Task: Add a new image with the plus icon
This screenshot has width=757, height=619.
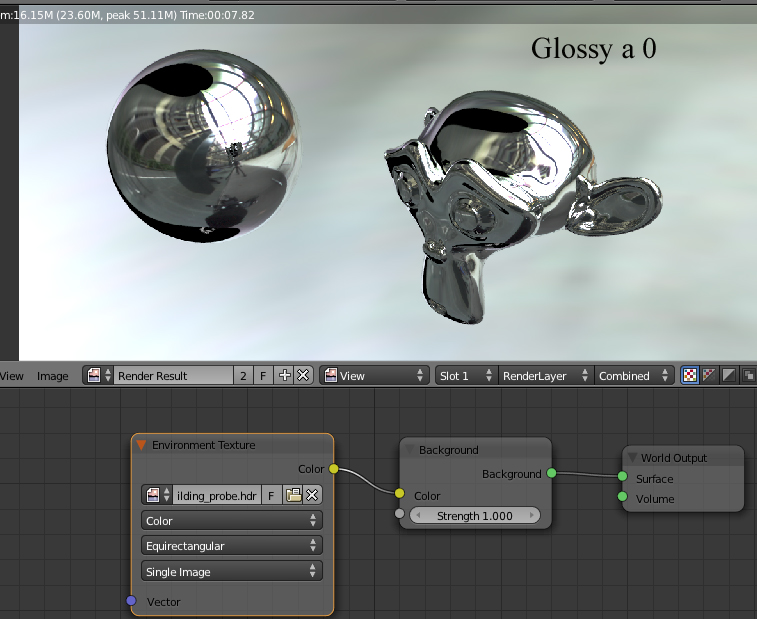Action: click(284, 375)
